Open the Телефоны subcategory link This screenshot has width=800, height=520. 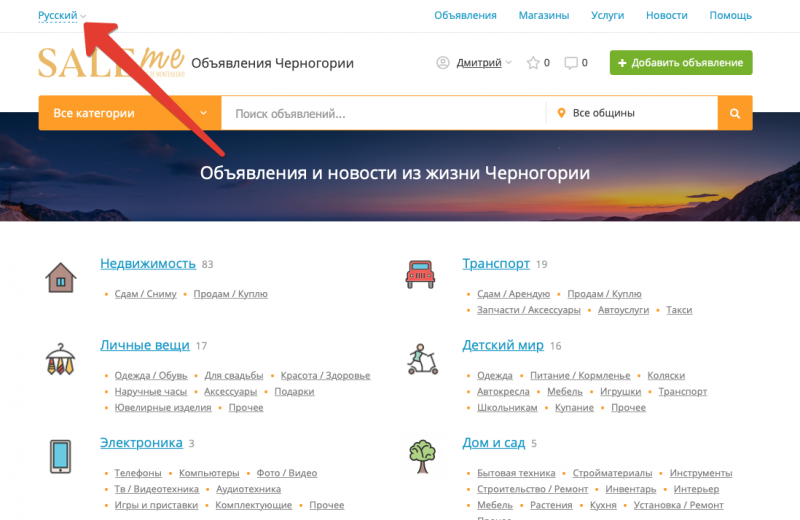tap(138, 473)
